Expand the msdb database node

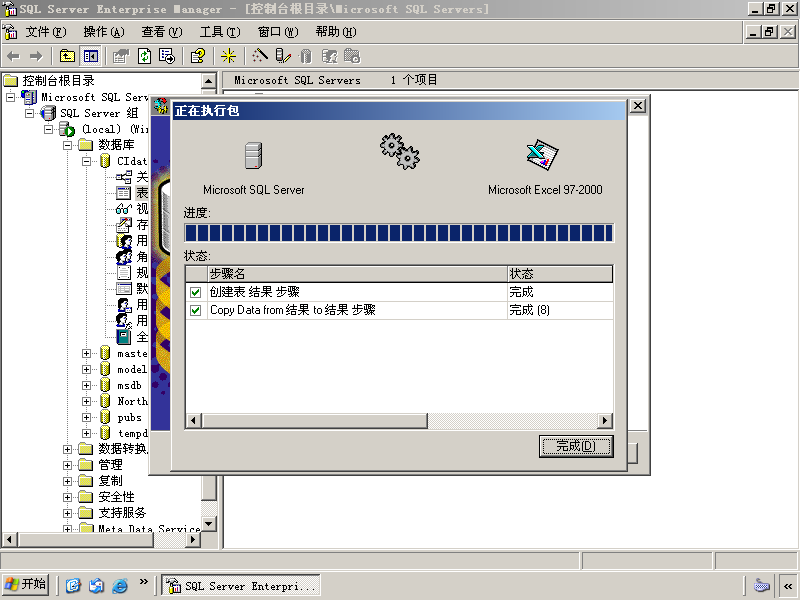(x=87, y=385)
